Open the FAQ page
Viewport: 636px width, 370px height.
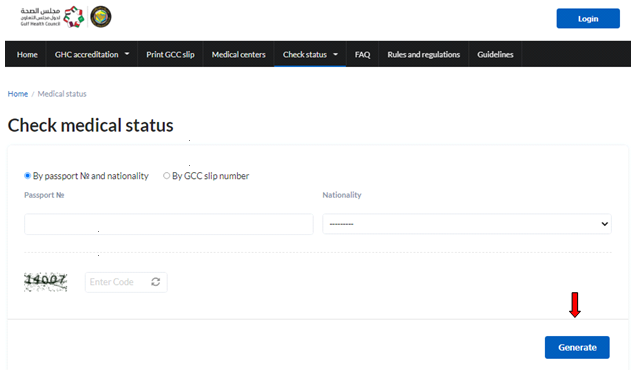coord(362,54)
